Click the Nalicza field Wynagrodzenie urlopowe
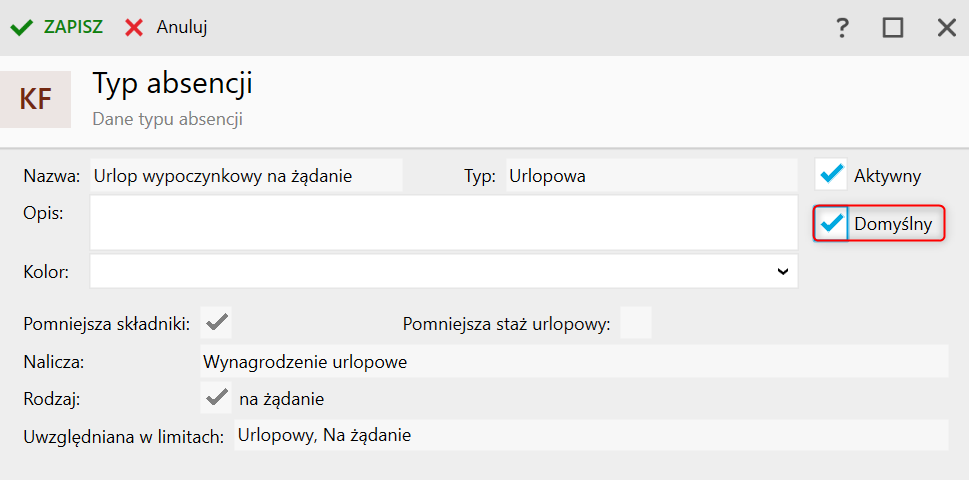The height and width of the screenshot is (480, 969). point(574,361)
